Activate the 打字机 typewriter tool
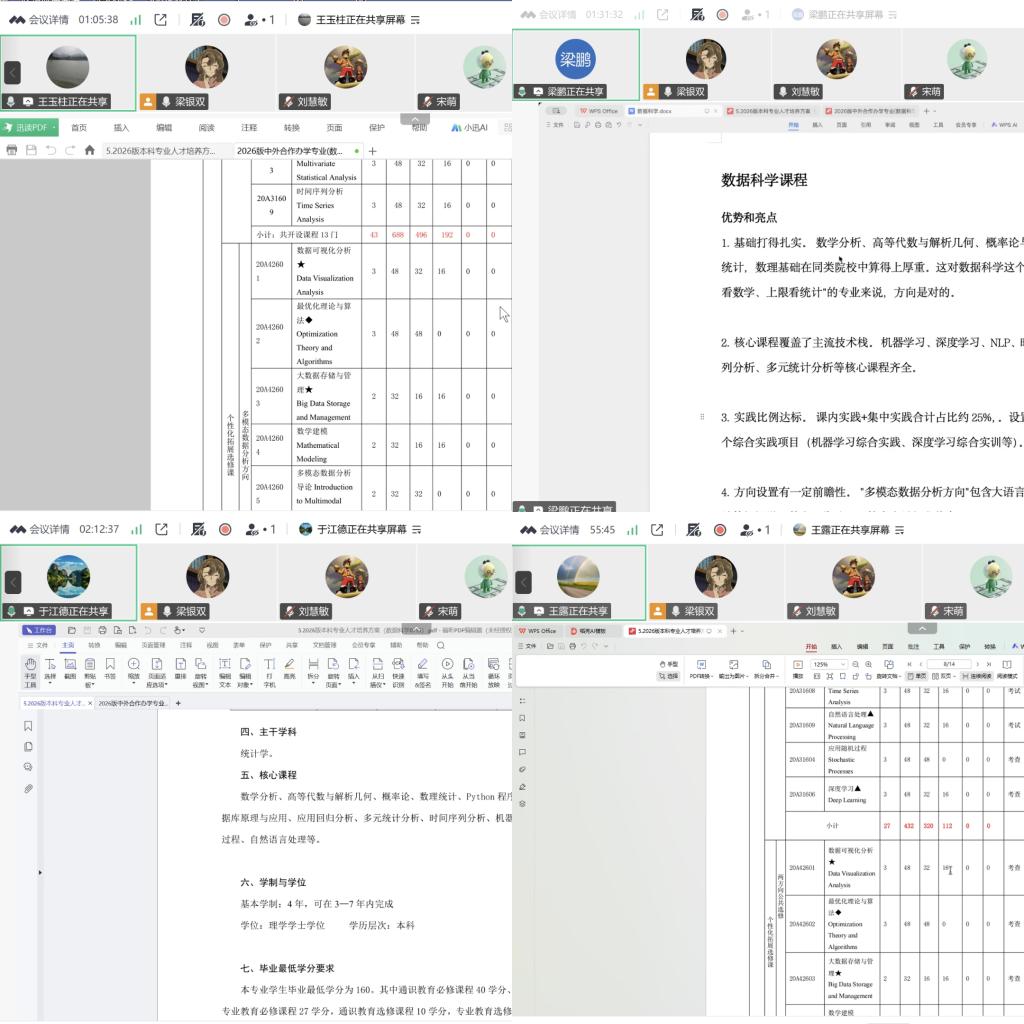This screenshot has width=1024, height=1024. (269, 671)
